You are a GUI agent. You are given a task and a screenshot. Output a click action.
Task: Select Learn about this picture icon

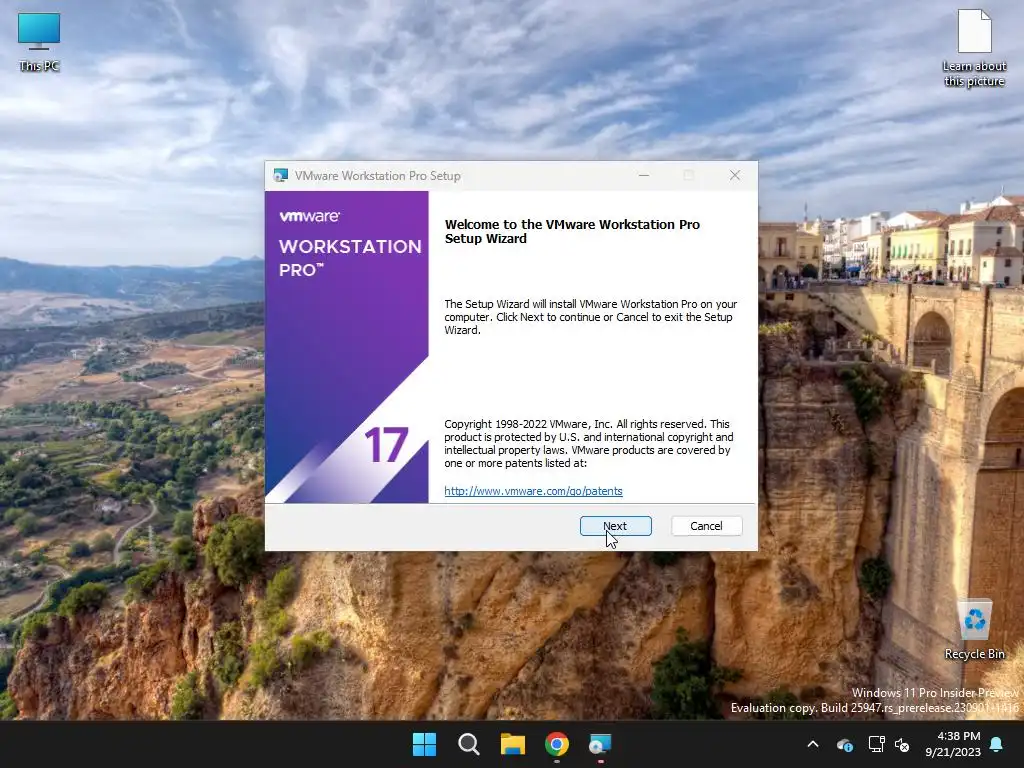click(x=974, y=48)
